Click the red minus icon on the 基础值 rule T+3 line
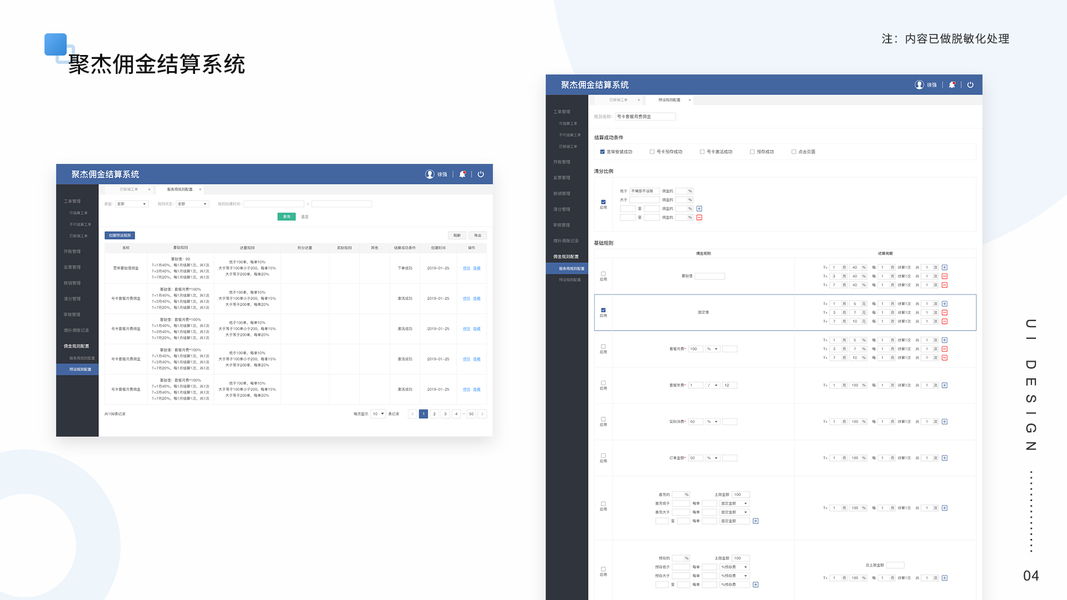 tap(945, 276)
